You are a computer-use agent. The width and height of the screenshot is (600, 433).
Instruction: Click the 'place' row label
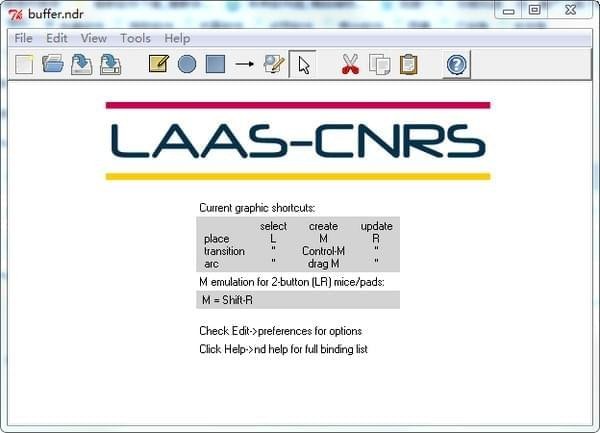[217, 239]
